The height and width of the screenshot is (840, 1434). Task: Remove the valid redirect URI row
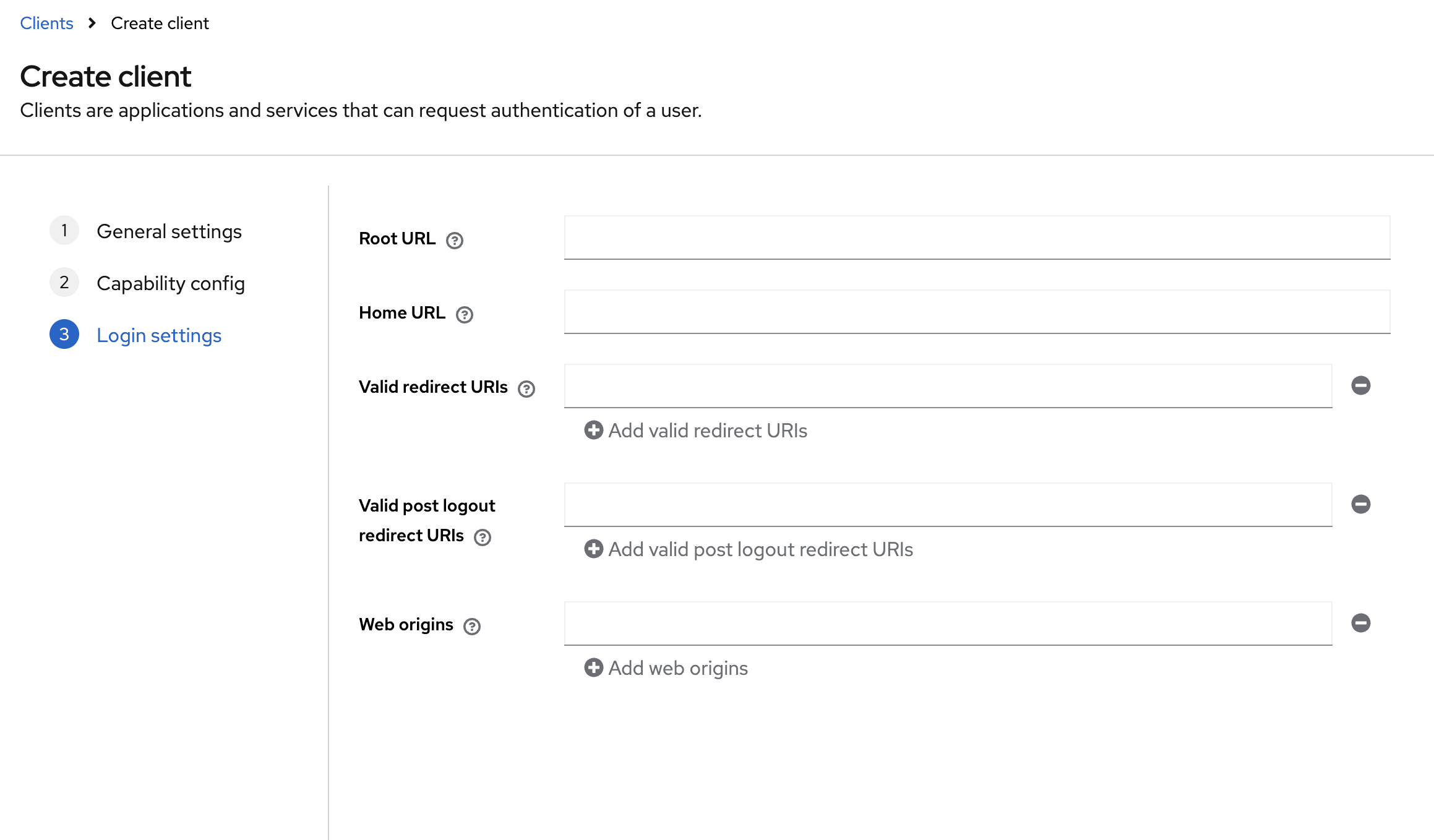(1360, 385)
